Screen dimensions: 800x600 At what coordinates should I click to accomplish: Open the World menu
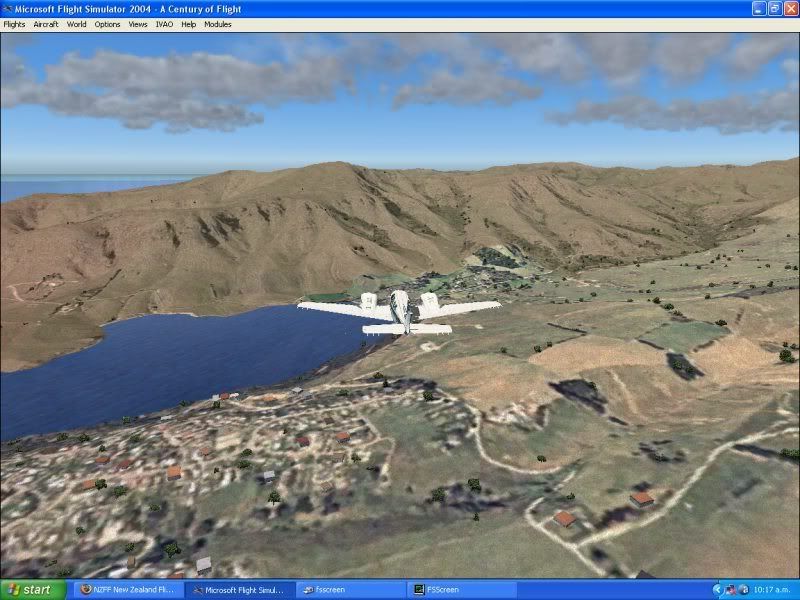(x=77, y=24)
